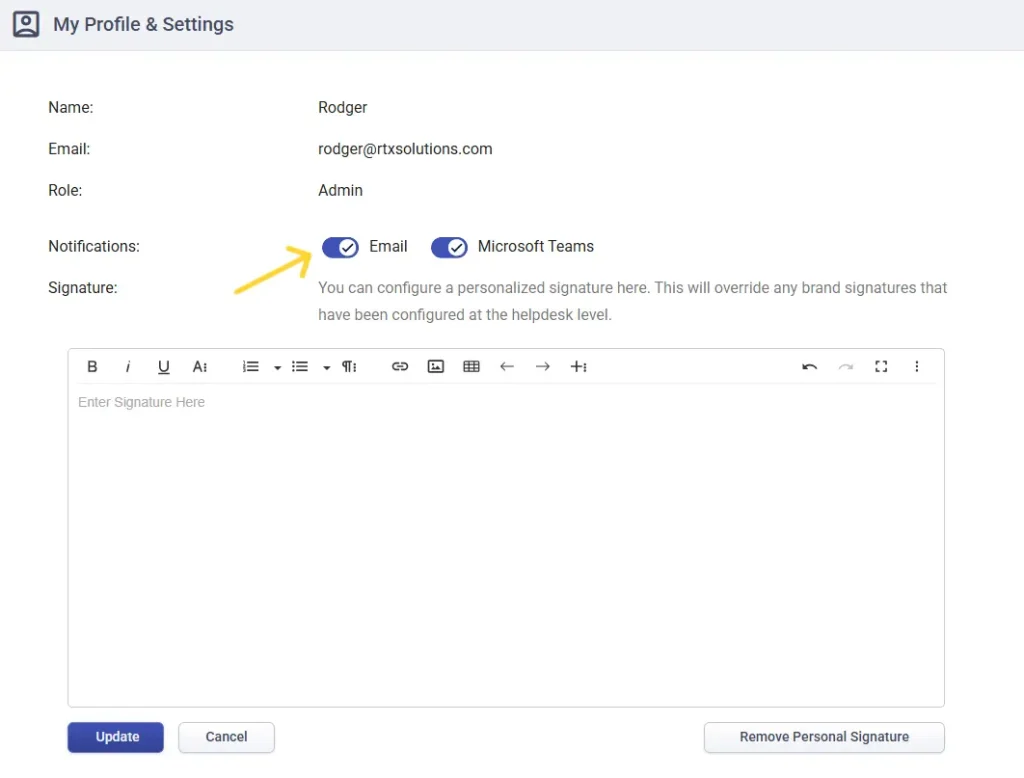
Task: Click the underline formatting icon
Action: click(164, 367)
